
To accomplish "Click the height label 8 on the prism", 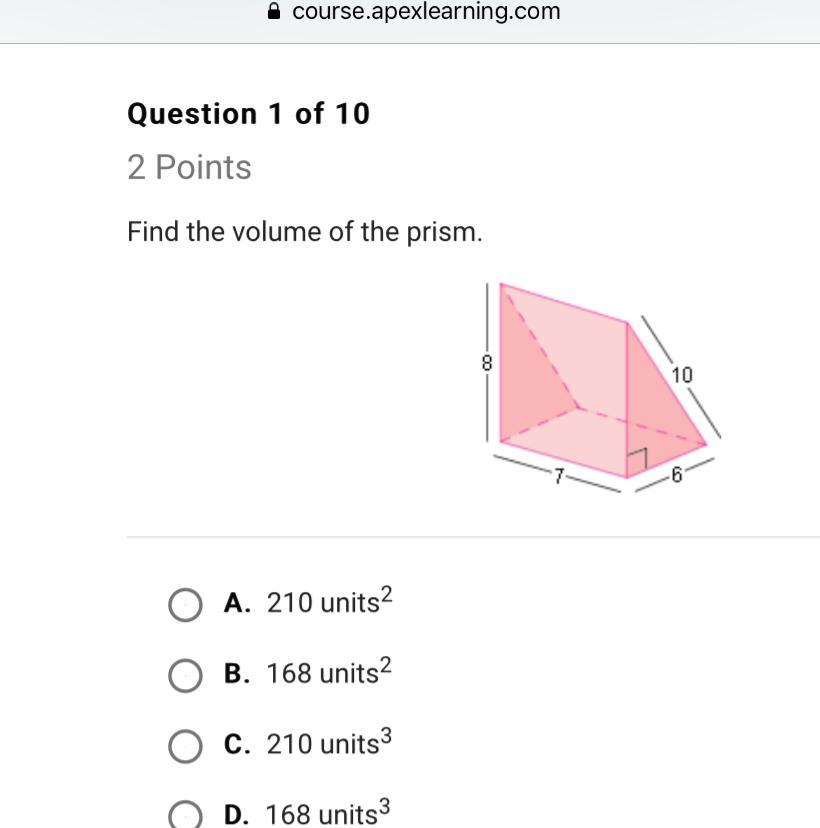I will (x=487, y=363).
